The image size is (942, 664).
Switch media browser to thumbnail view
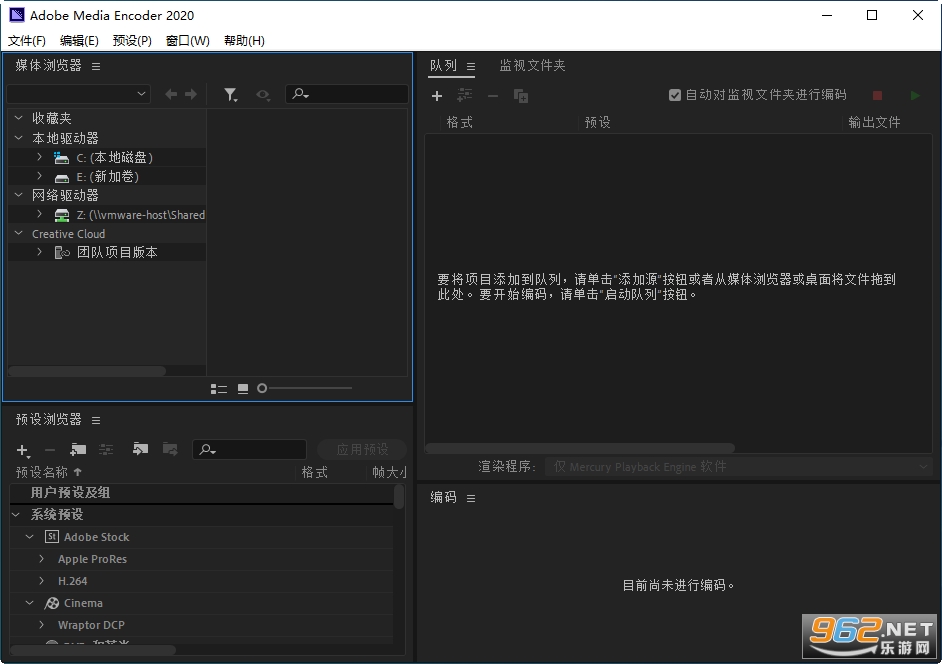(x=243, y=389)
